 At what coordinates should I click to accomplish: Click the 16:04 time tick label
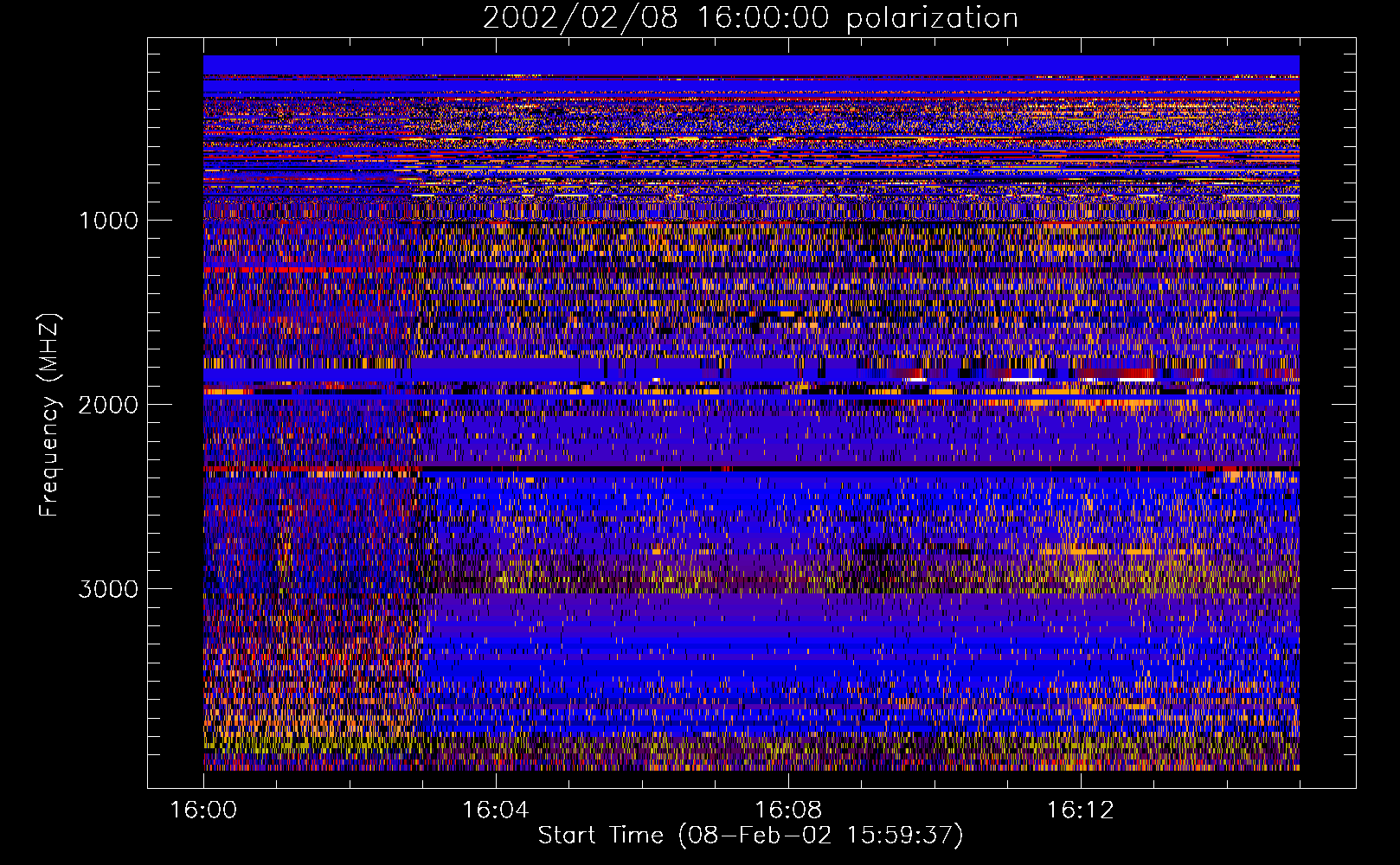click(x=495, y=811)
